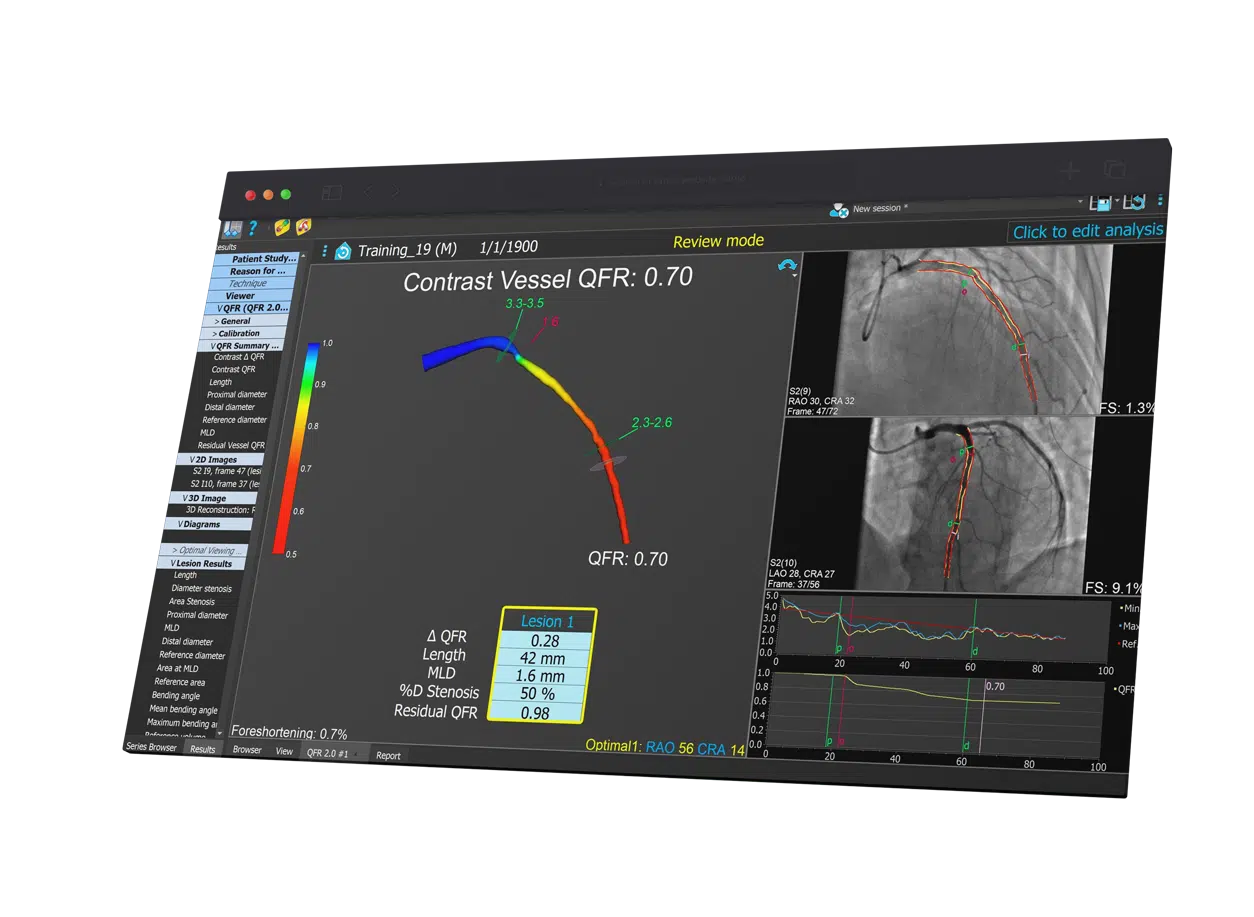Select Diameter stenosis in results tree
This screenshot has height=917, width=1254.
(x=201, y=589)
